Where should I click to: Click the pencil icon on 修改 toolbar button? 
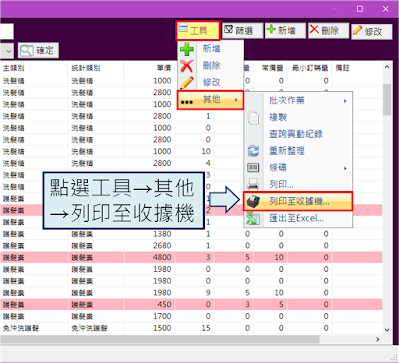coord(358,30)
